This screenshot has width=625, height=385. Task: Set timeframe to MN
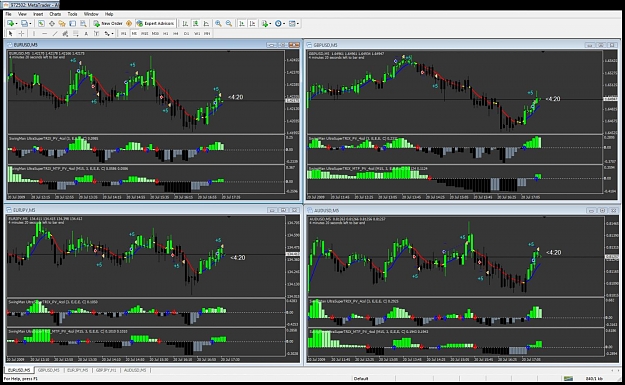tap(207, 34)
